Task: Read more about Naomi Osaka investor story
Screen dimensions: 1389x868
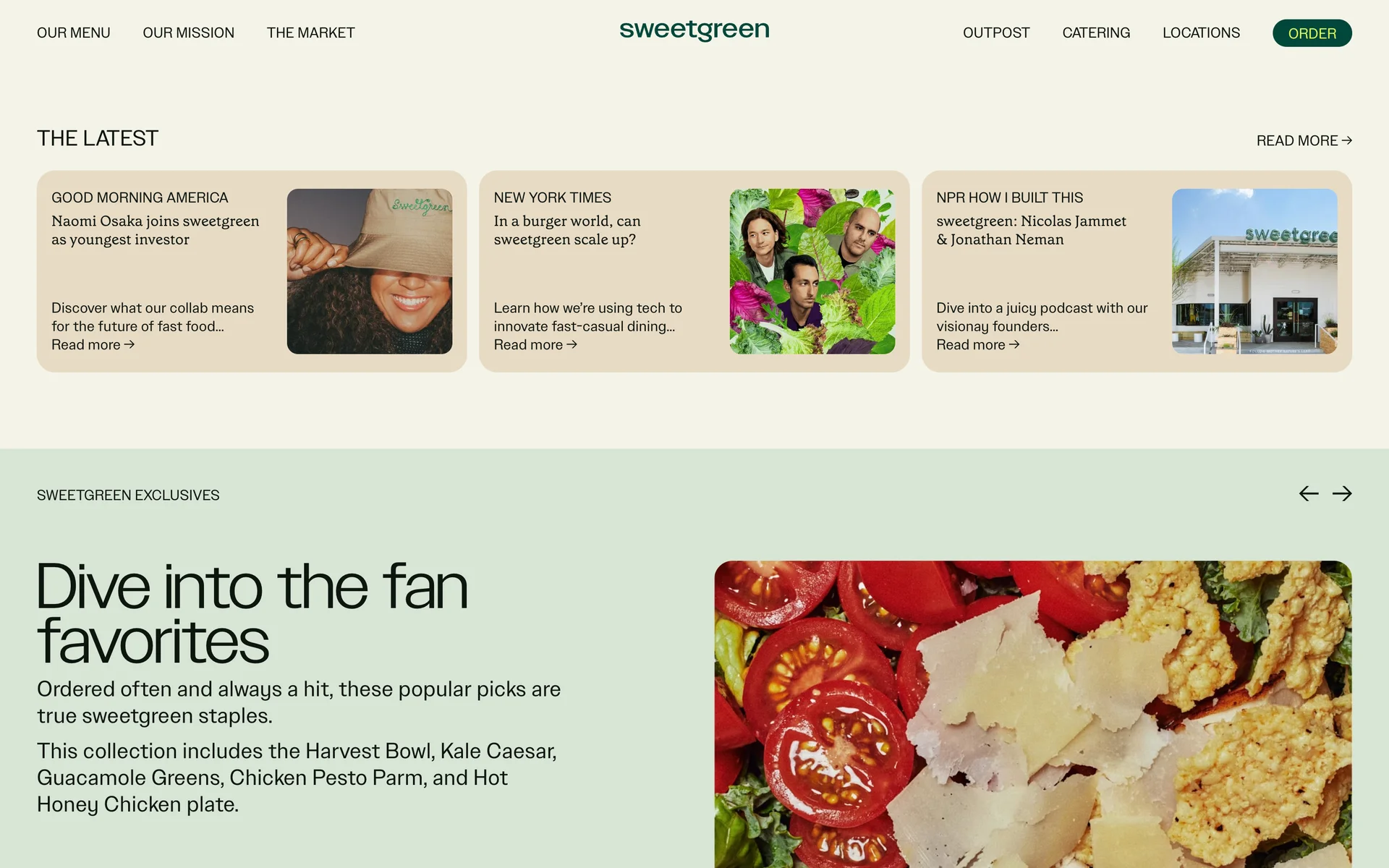Action: pyautogui.click(x=93, y=345)
